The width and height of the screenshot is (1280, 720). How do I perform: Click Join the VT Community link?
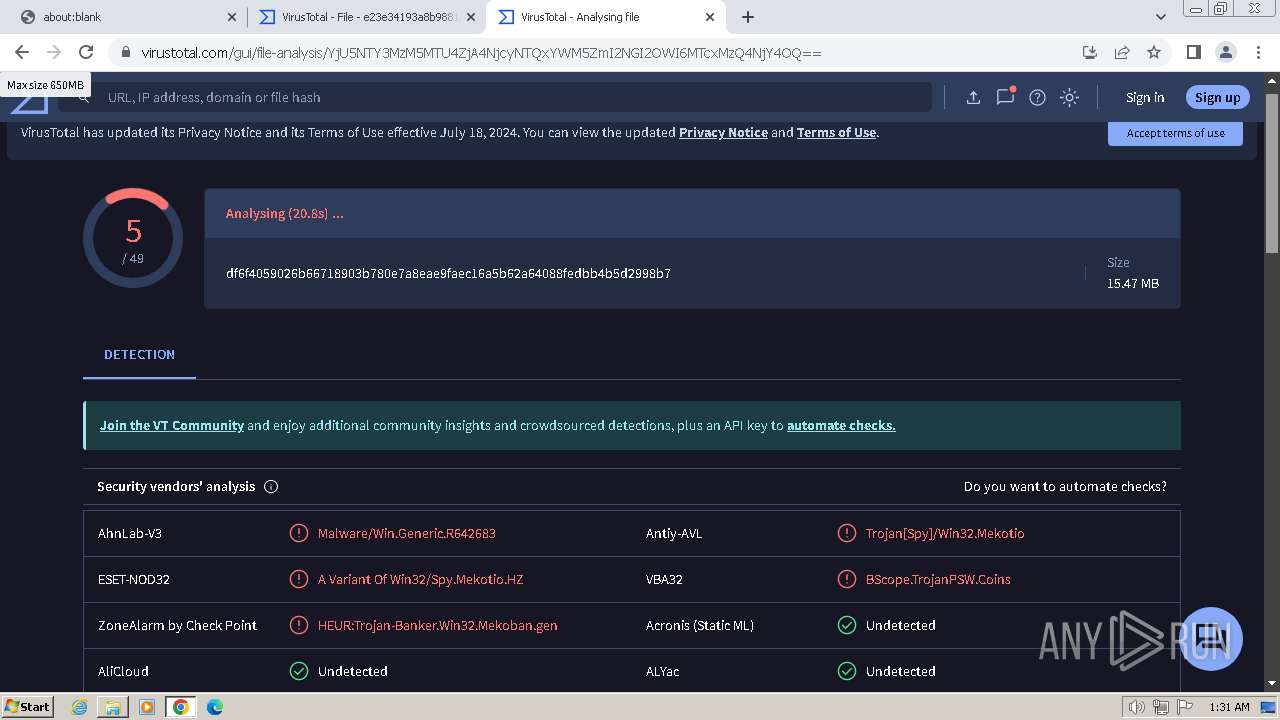pos(172,425)
